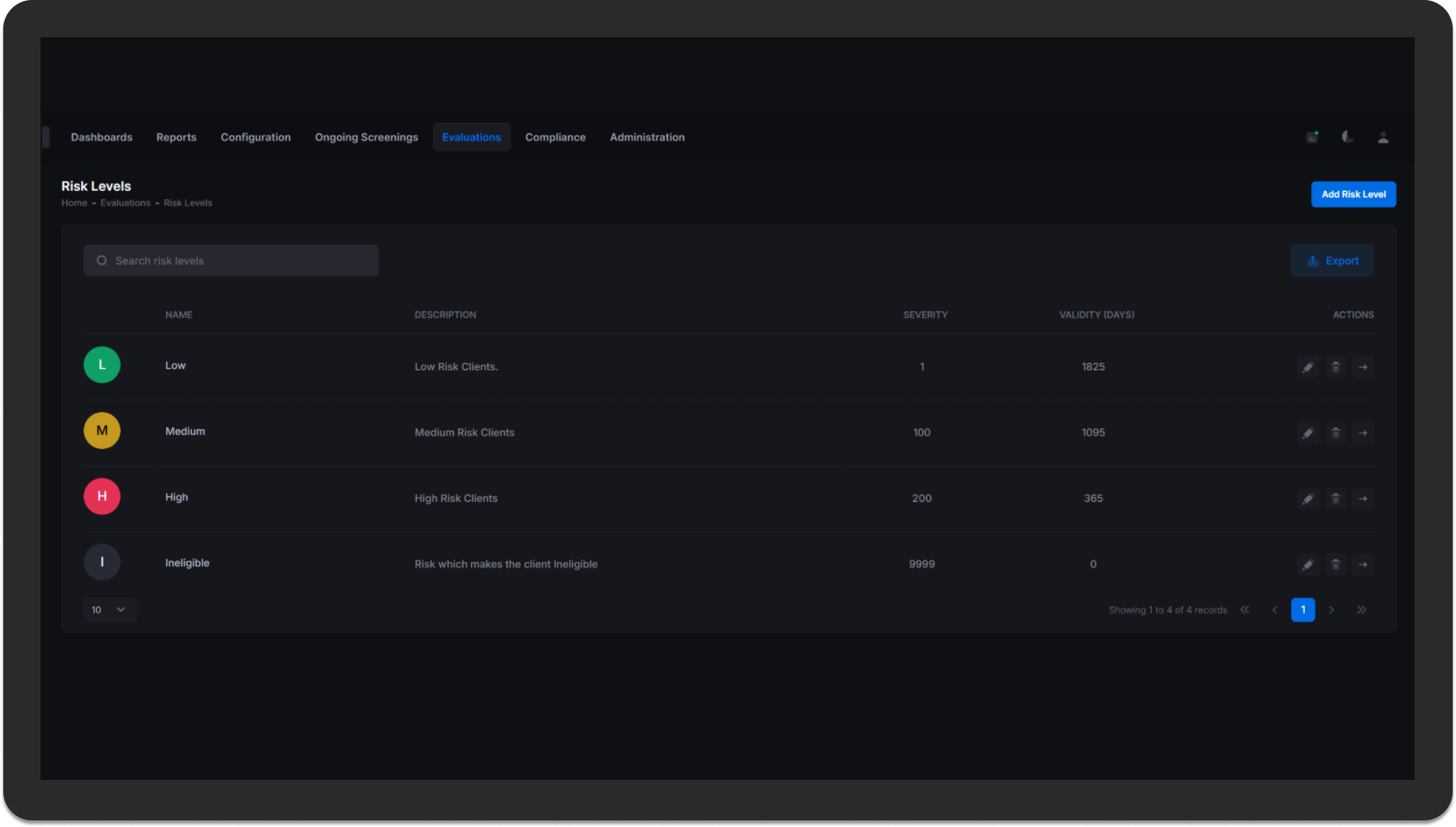Open the Evaluations menu
This screenshot has height=827, width=1456.
pos(471,137)
